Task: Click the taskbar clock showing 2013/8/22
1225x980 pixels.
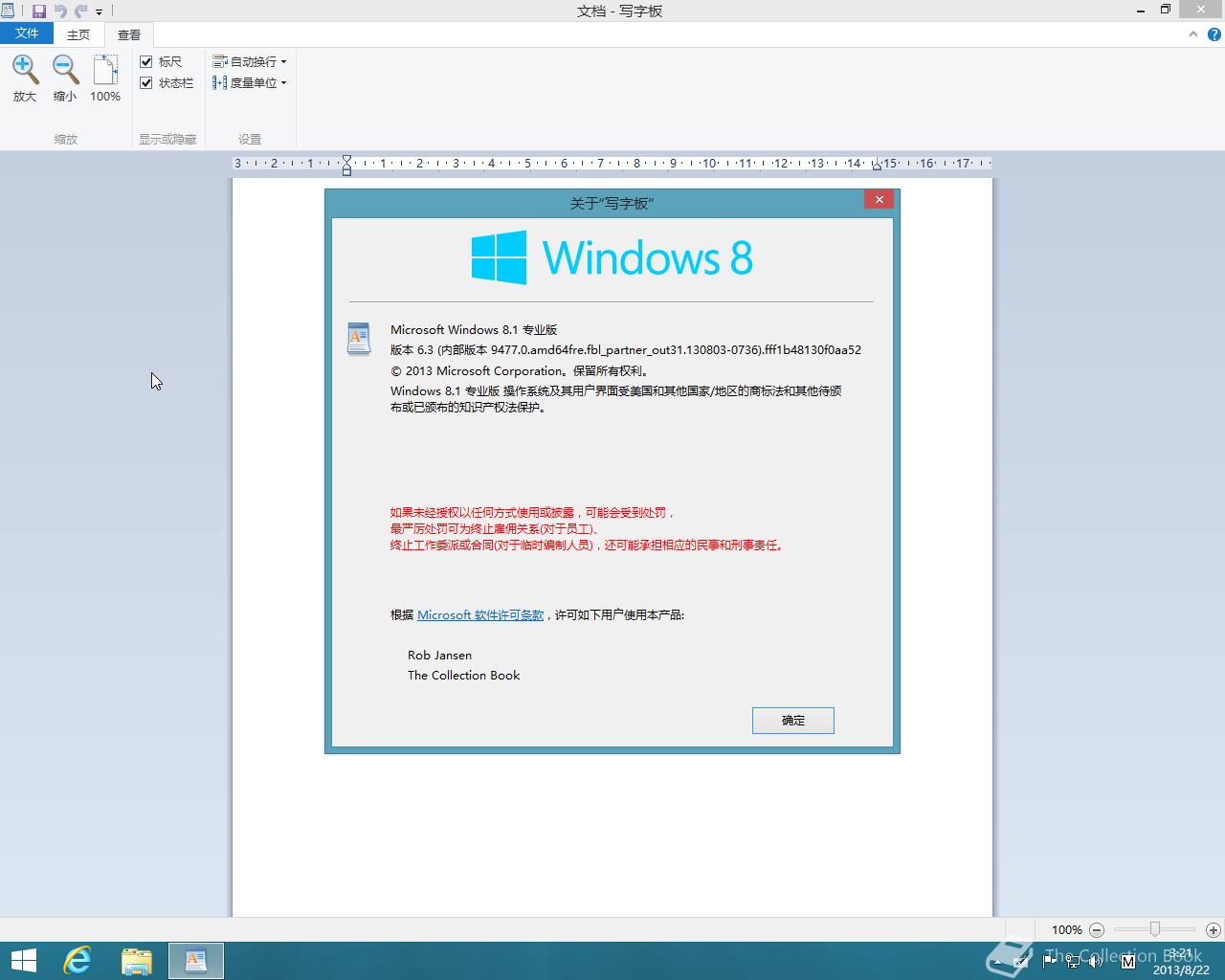Action: (1183, 962)
